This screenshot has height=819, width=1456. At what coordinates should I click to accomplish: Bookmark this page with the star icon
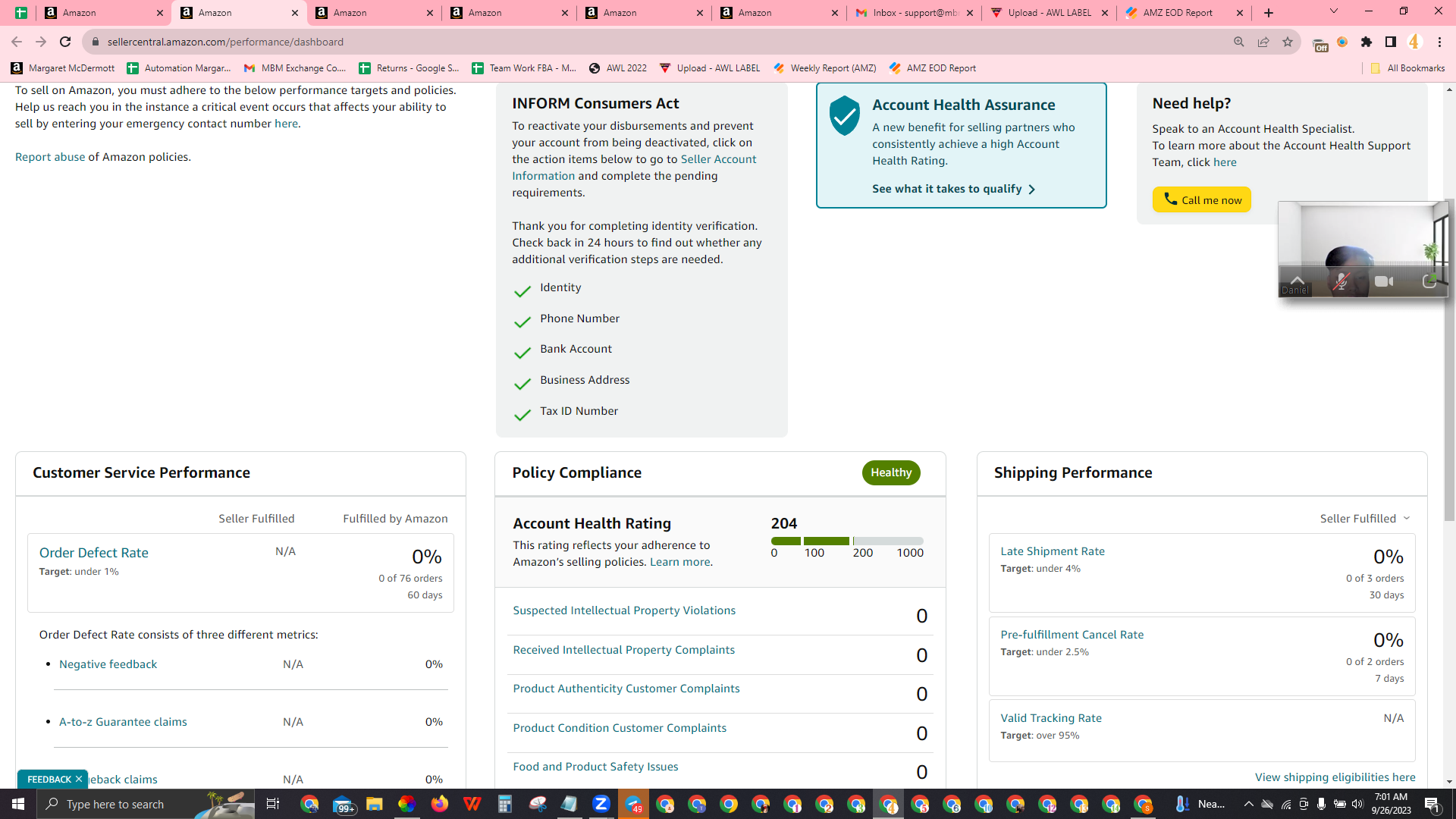click(x=1288, y=42)
